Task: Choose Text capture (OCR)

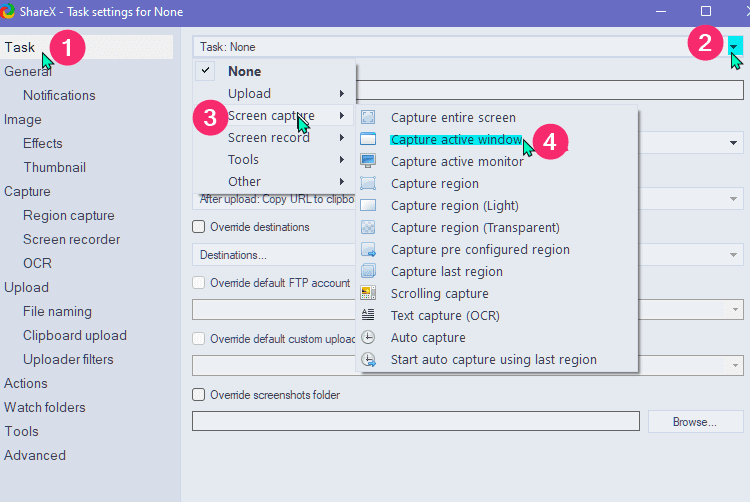Action: click(497, 315)
